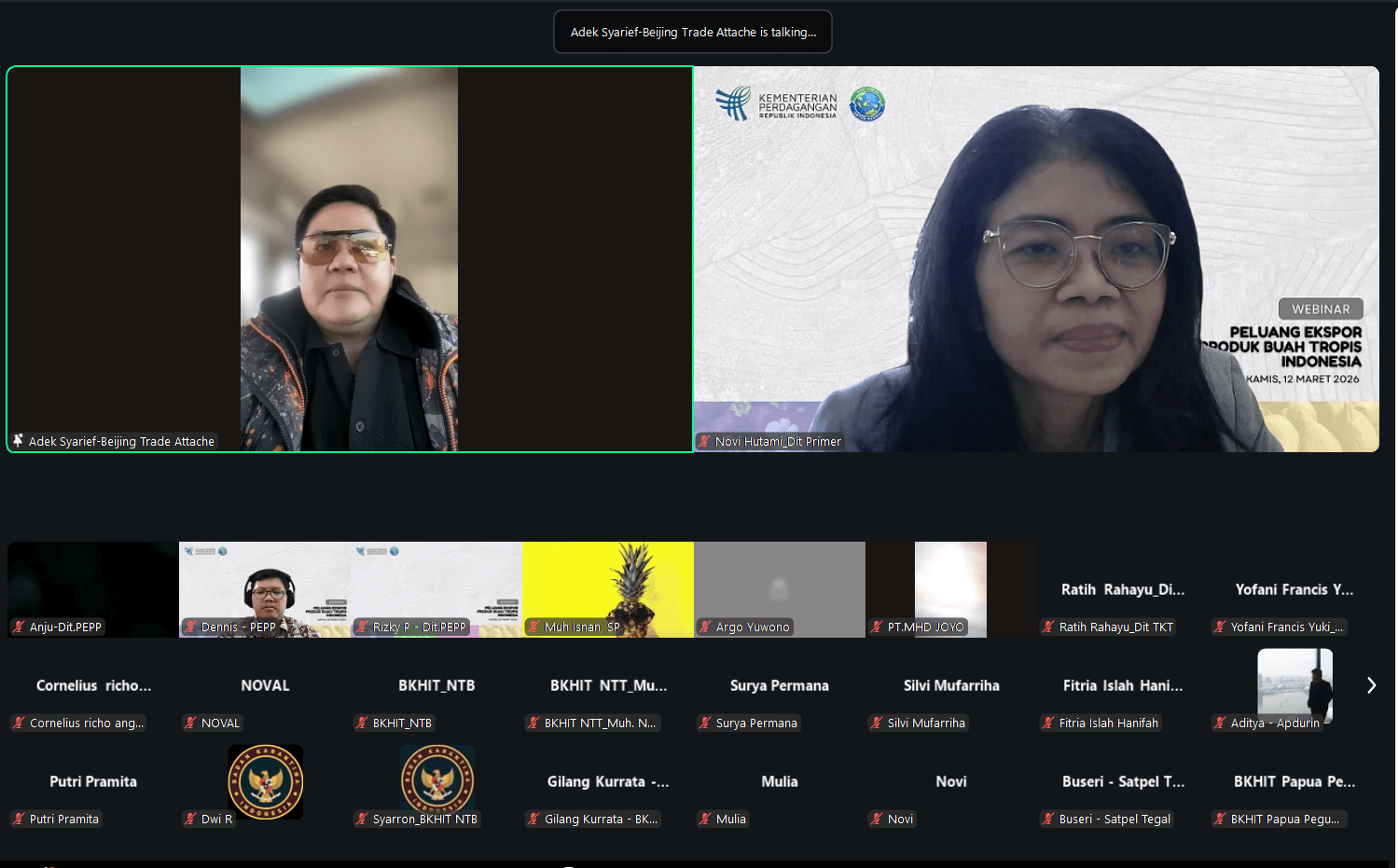This screenshot has height=868, width=1398.
Task: Show next page of participants with right arrow
Action: 1371,686
